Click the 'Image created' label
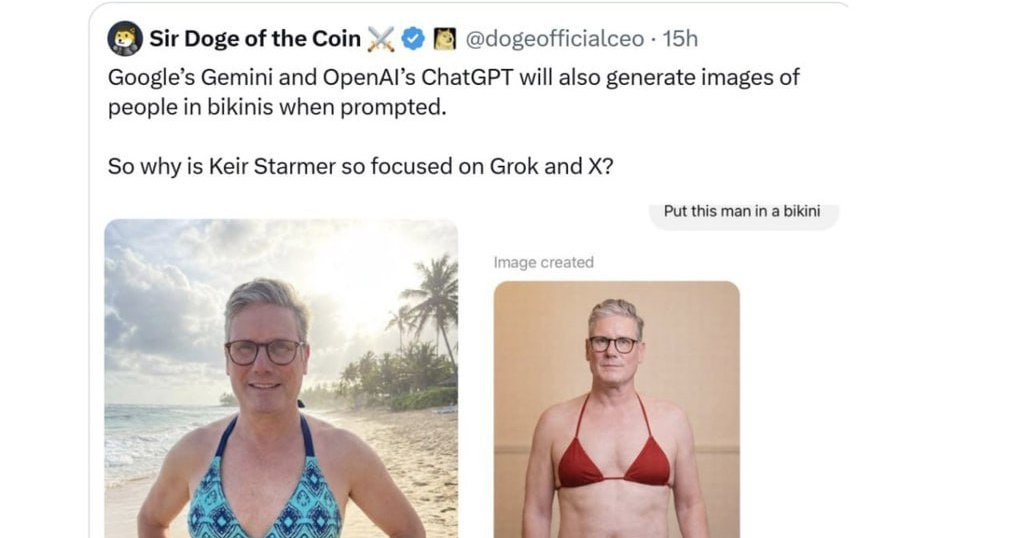The image size is (1024, 538). [543, 262]
